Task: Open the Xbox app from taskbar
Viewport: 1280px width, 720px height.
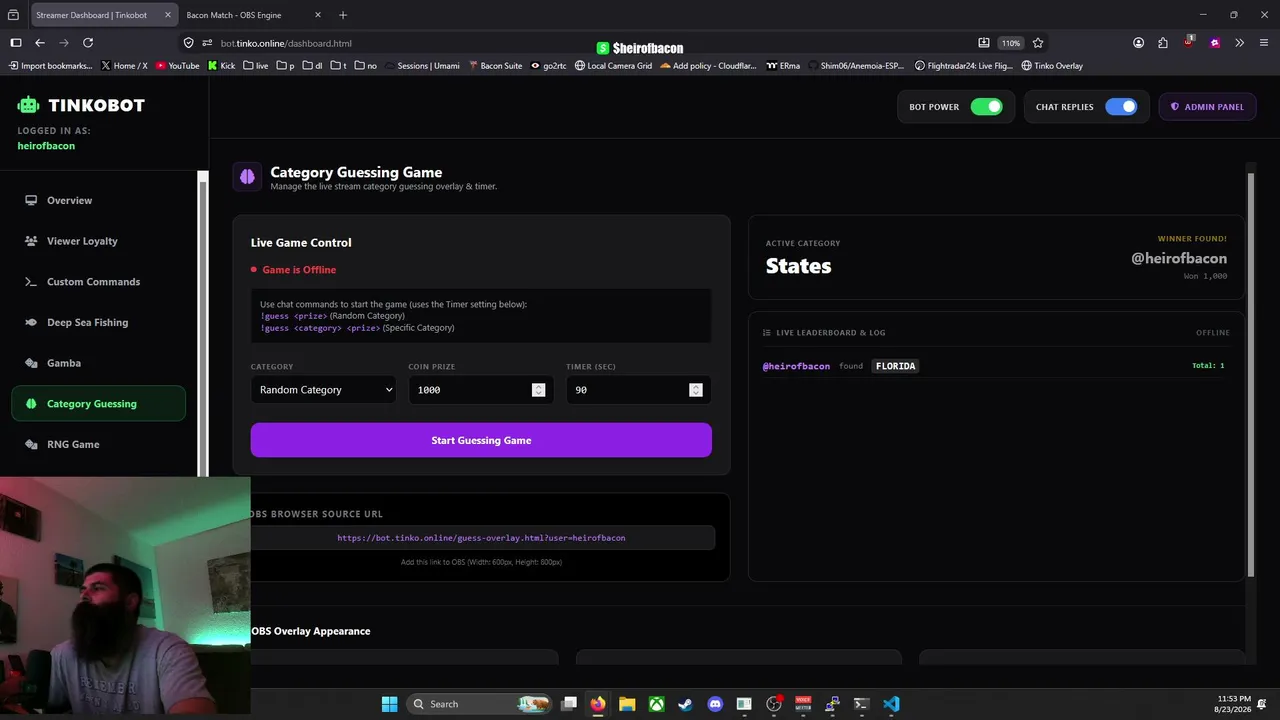Action: [x=656, y=704]
